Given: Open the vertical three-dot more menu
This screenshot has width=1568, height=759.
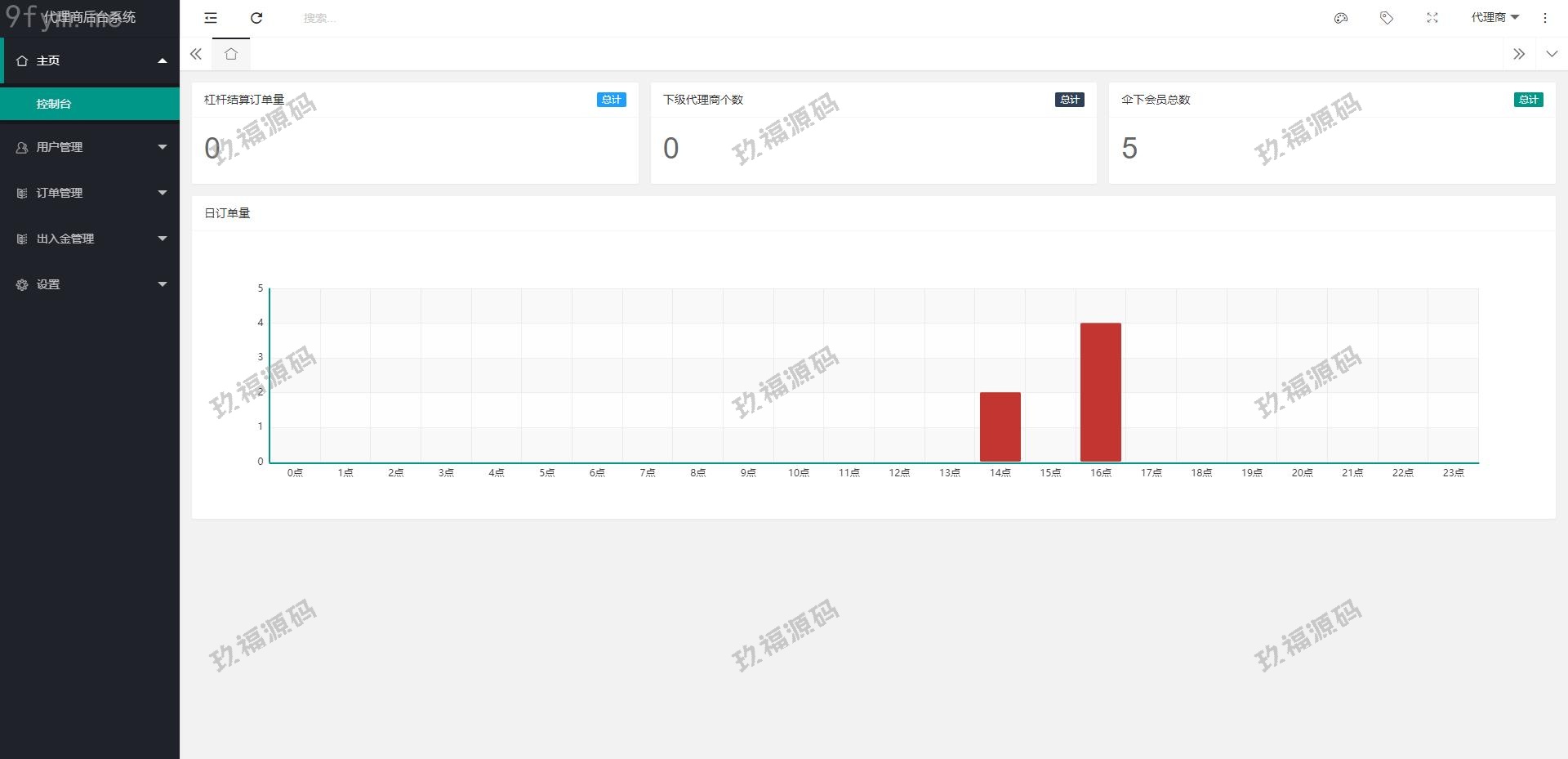Looking at the screenshot, I should tap(1545, 18).
